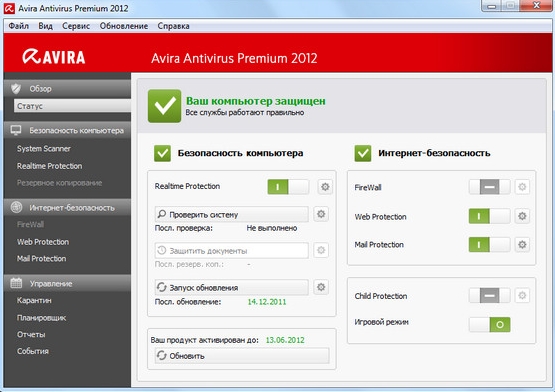Click the Обновить license button
Screen dimensions: 555x392
[x=242, y=356]
